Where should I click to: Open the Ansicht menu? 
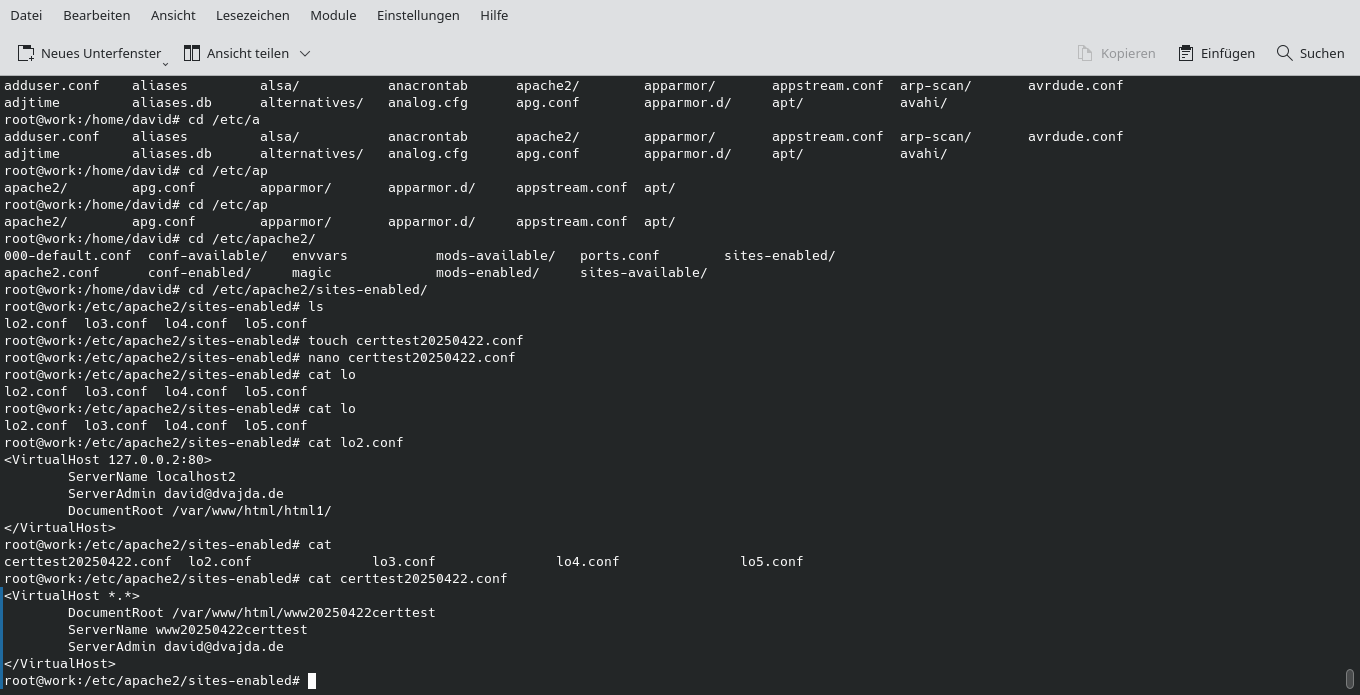tap(172, 15)
